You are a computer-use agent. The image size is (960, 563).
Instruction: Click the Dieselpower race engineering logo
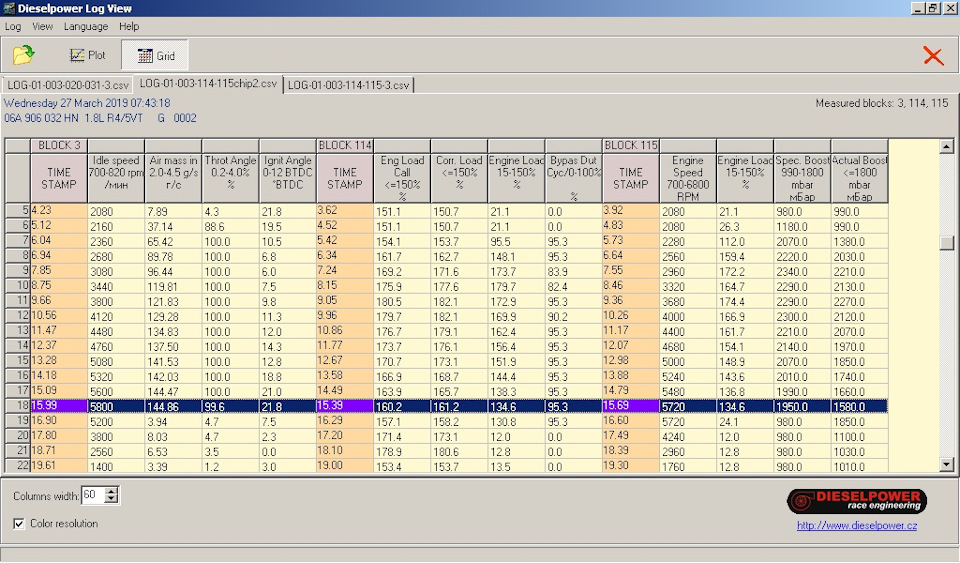point(857,501)
